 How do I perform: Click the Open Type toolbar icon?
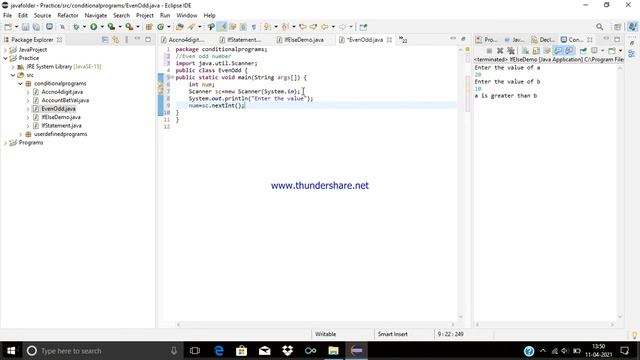pos(180,27)
